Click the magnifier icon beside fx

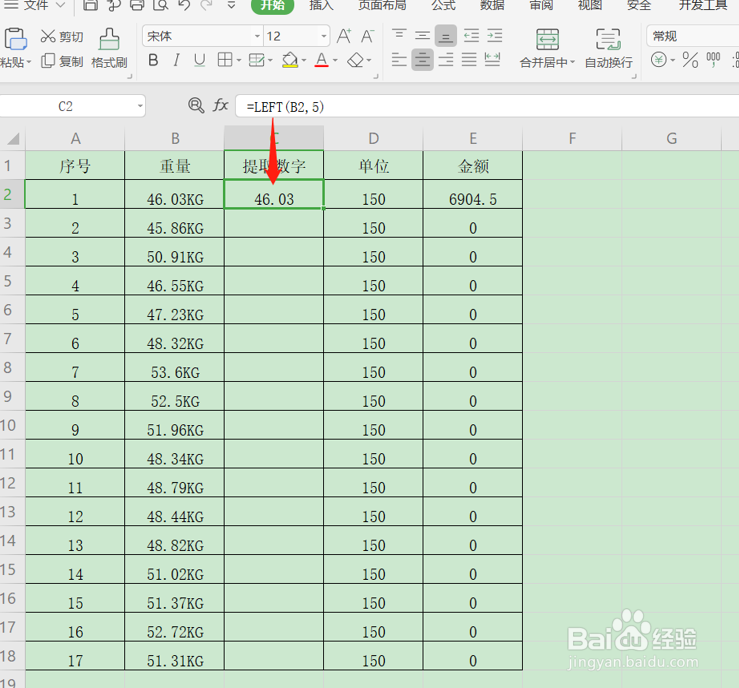click(x=196, y=105)
